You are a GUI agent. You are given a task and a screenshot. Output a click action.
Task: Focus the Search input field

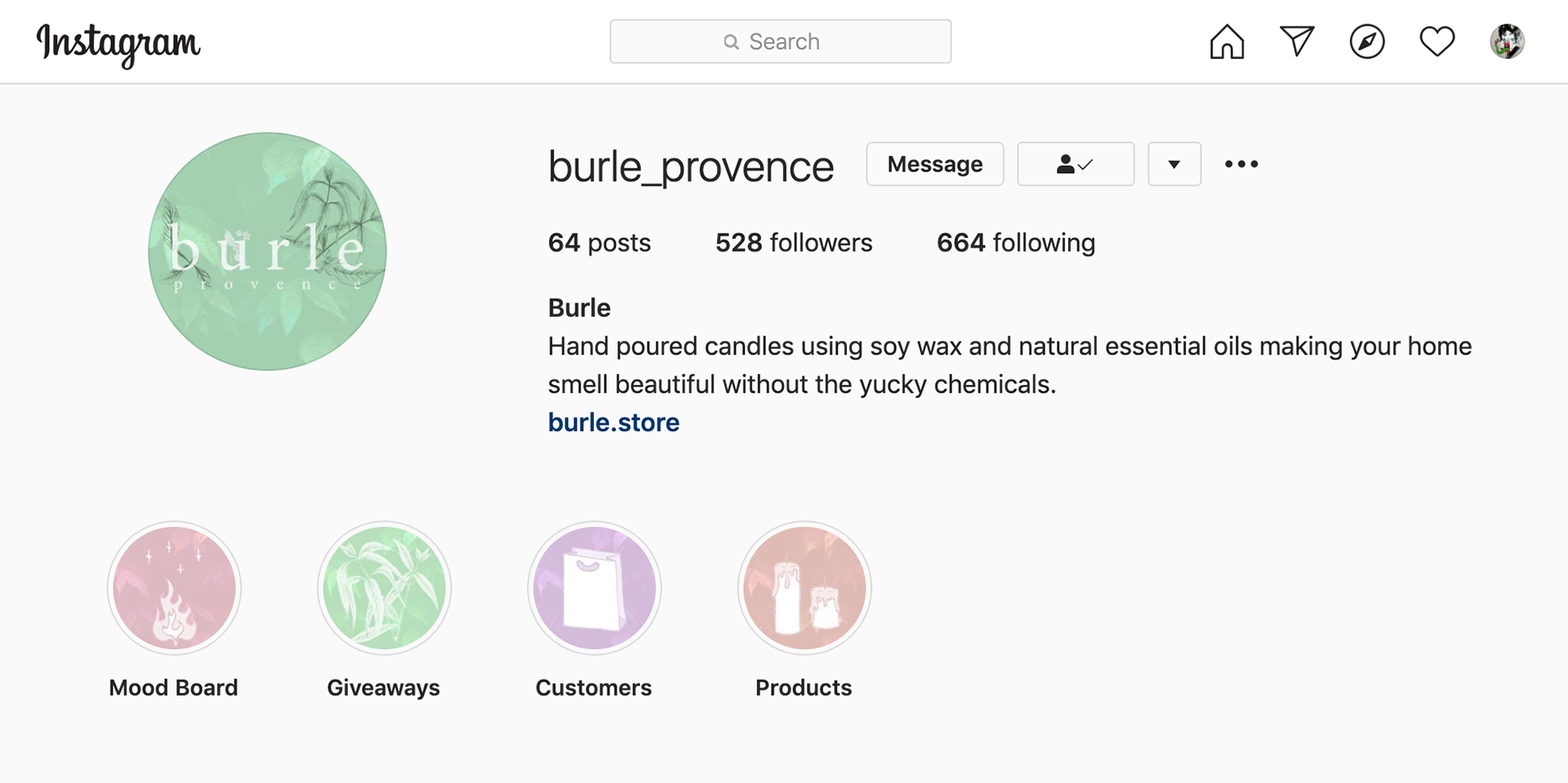coord(781,42)
